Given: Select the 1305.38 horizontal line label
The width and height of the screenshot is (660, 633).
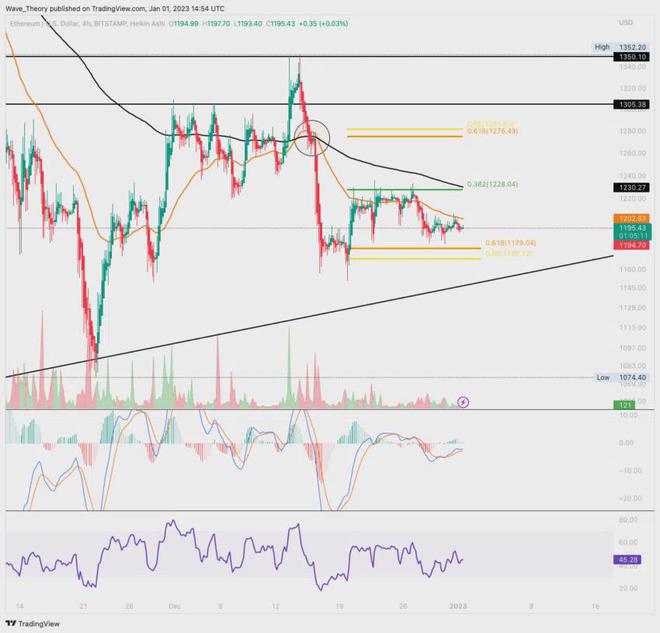Looking at the screenshot, I should coord(631,104).
